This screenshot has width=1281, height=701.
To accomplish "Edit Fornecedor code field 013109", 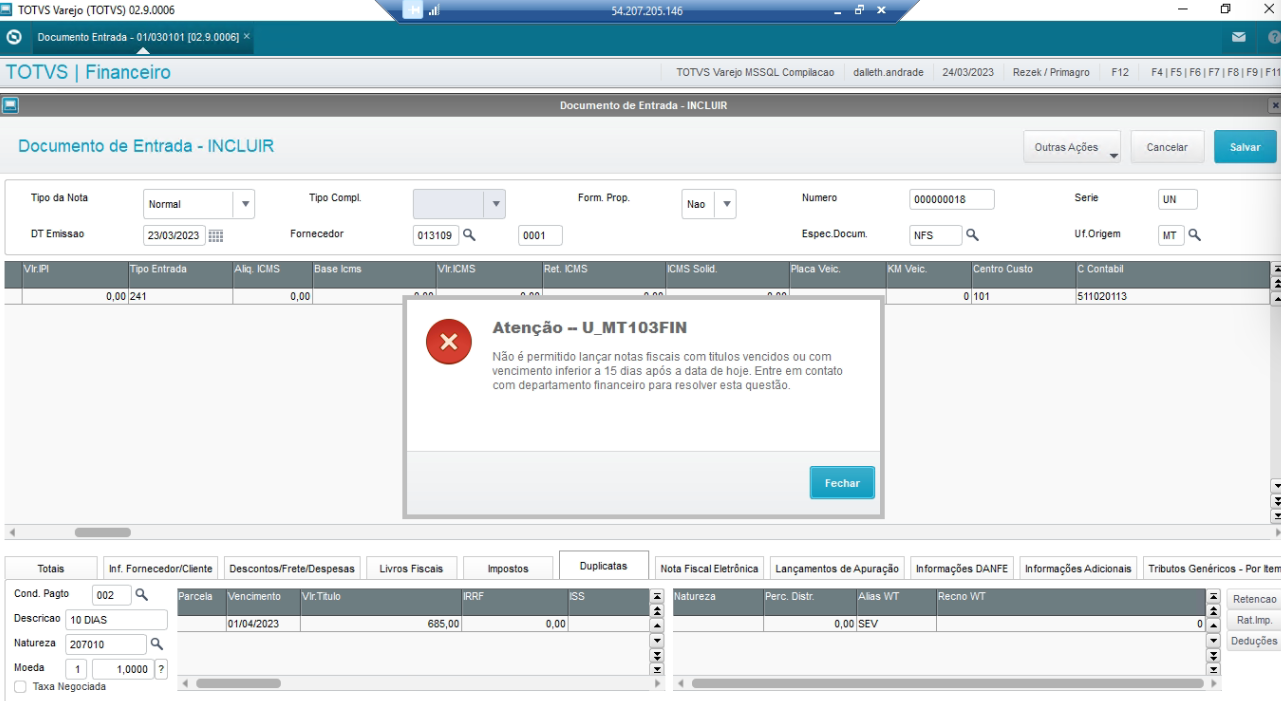I will click(435, 235).
